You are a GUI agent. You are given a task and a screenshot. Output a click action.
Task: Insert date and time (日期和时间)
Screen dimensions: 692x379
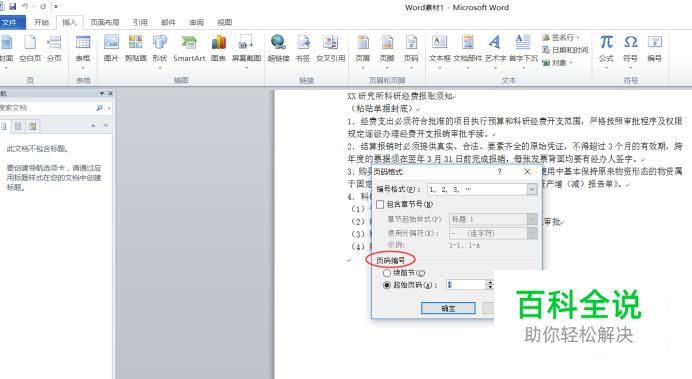pyautogui.click(x=565, y=50)
